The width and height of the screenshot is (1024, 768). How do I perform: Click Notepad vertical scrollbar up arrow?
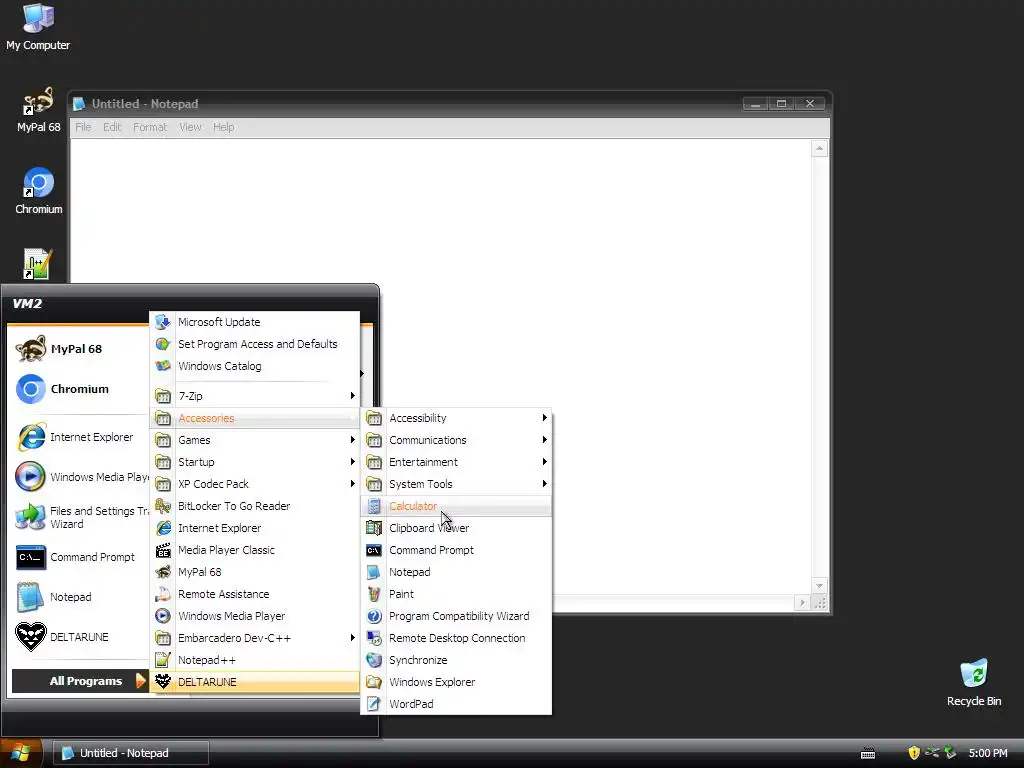click(819, 149)
